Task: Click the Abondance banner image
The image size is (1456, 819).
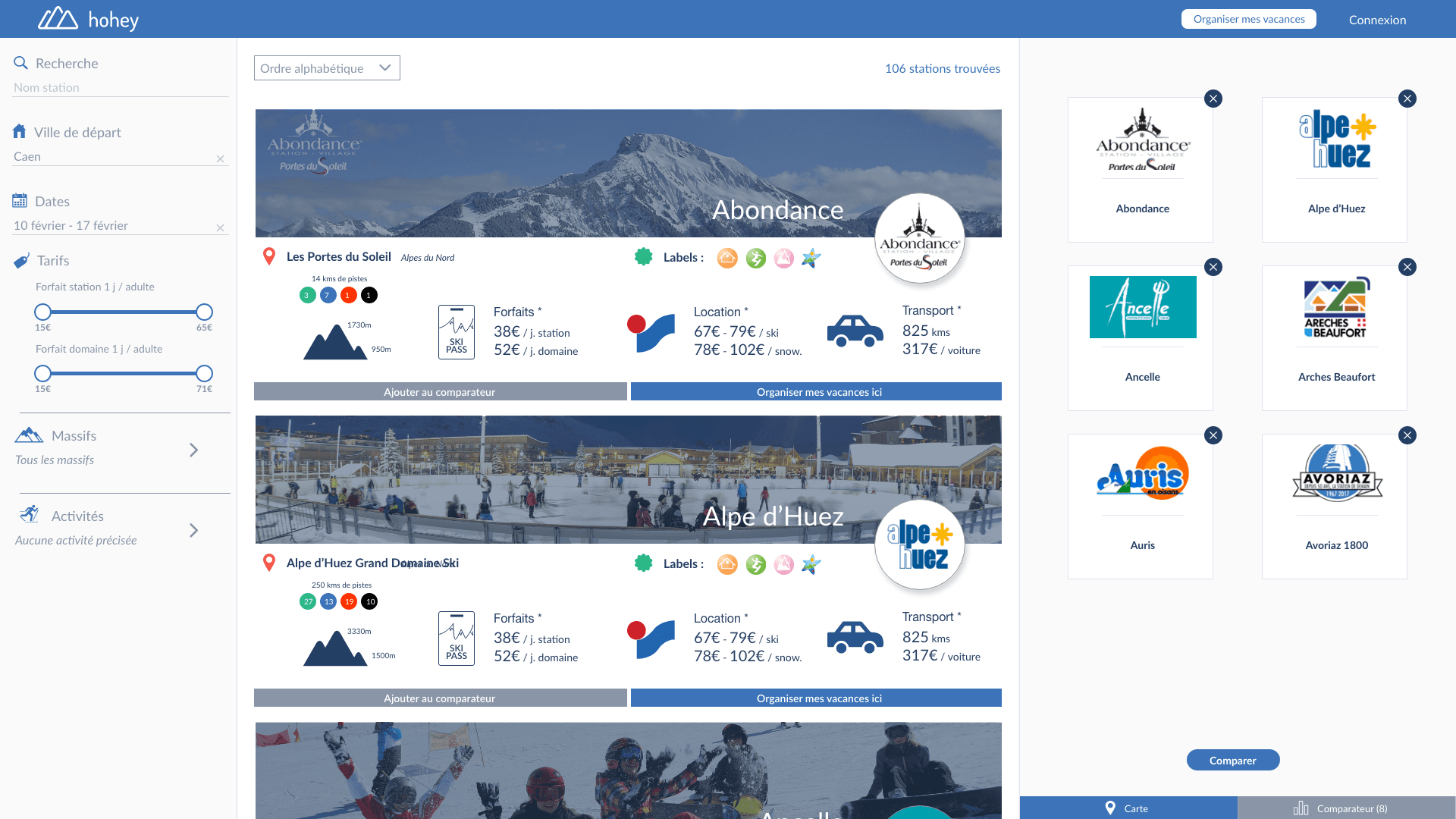Action: 629,173
